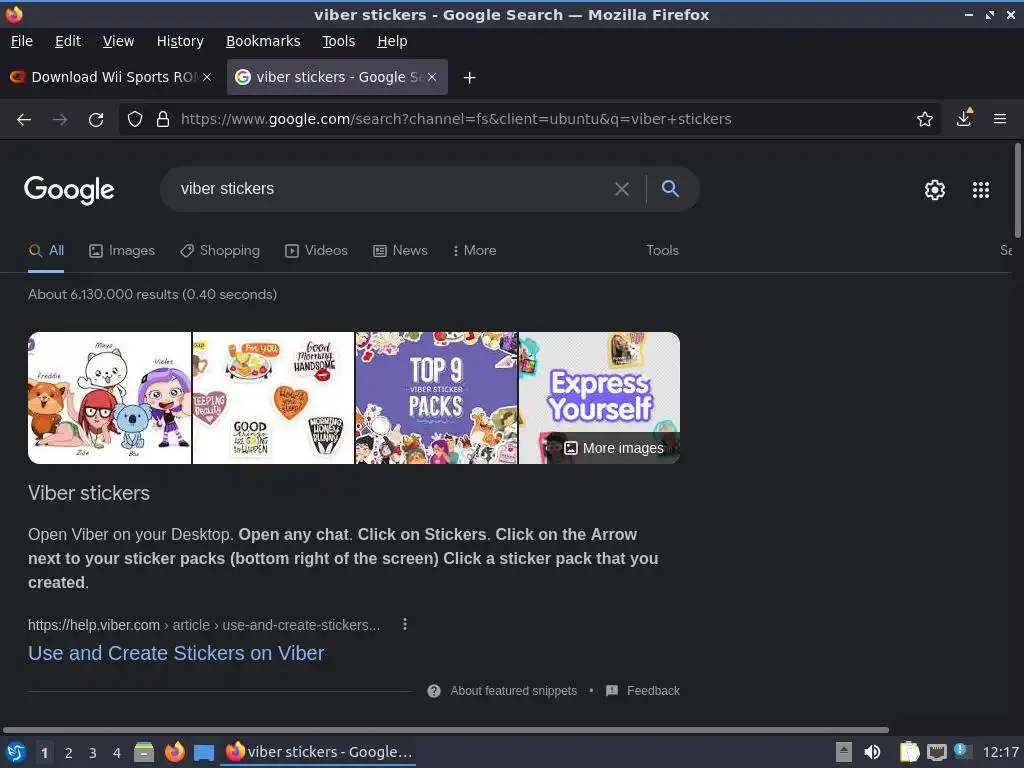Focus the Google search input field
The image size is (1024, 768).
coord(392,189)
